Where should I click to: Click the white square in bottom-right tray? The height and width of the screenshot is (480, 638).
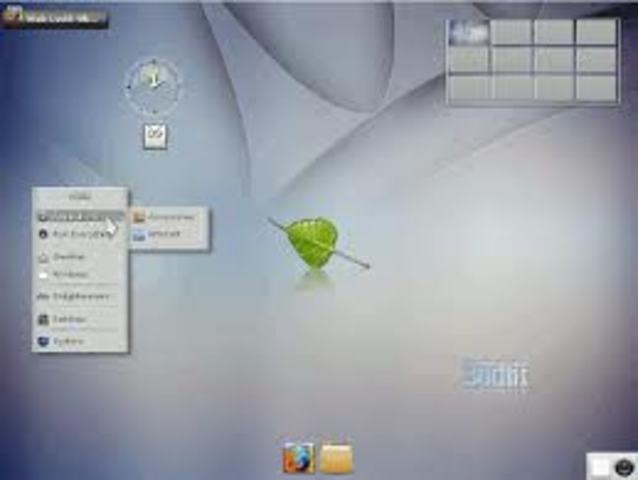(x=601, y=467)
